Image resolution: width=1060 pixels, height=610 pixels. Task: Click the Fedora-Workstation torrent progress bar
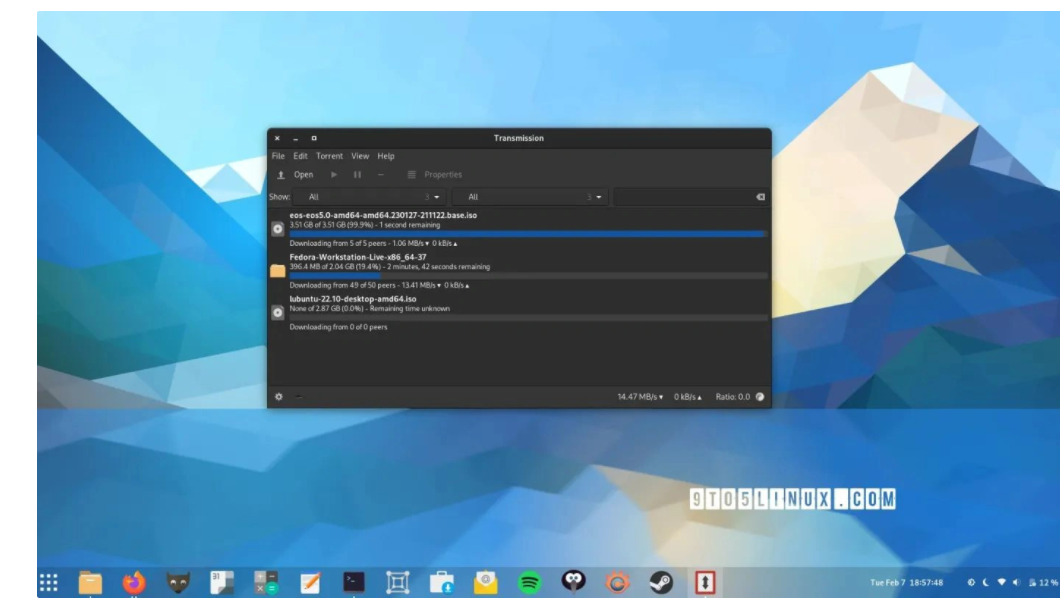click(x=528, y=276)
